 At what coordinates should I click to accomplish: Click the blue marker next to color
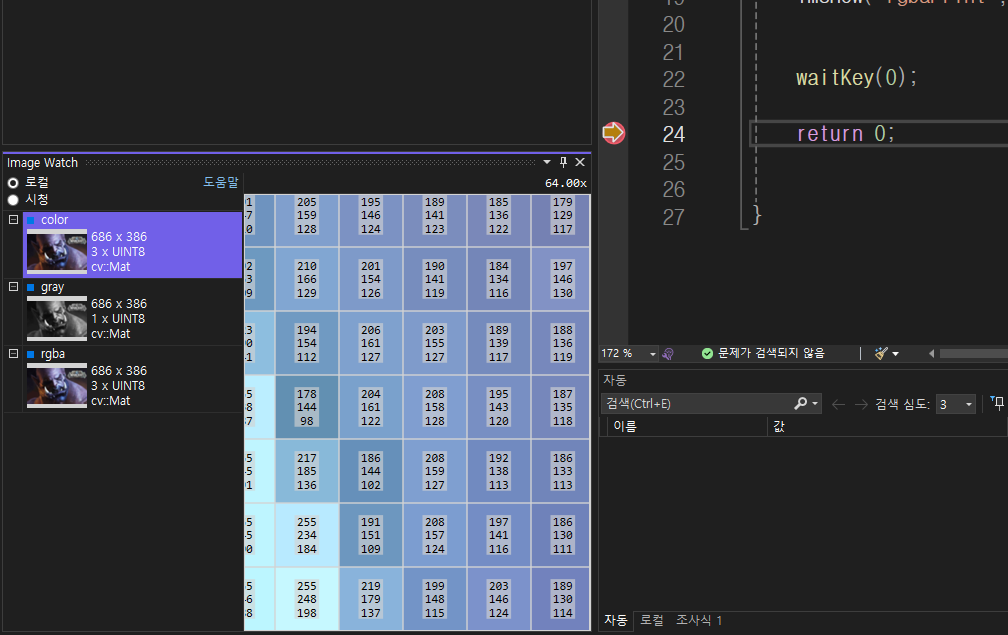coord(30,220)
